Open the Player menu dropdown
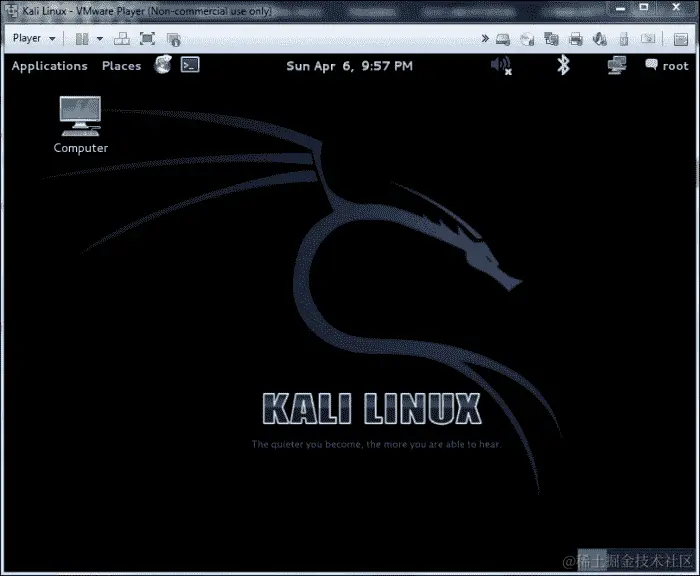The height and width of the screenshot is (576, 700). [x=34, y=38]
